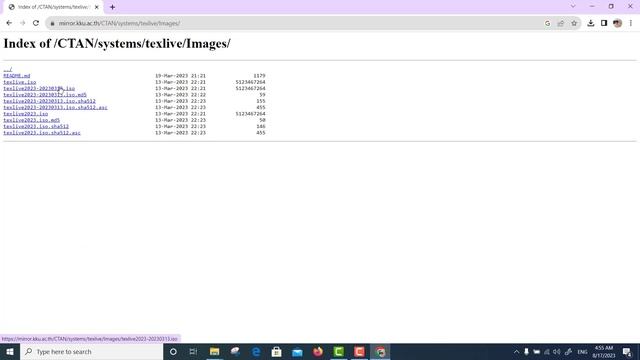
Task: Download texlive2023-20230313.iso link
Action: [39, 88]
